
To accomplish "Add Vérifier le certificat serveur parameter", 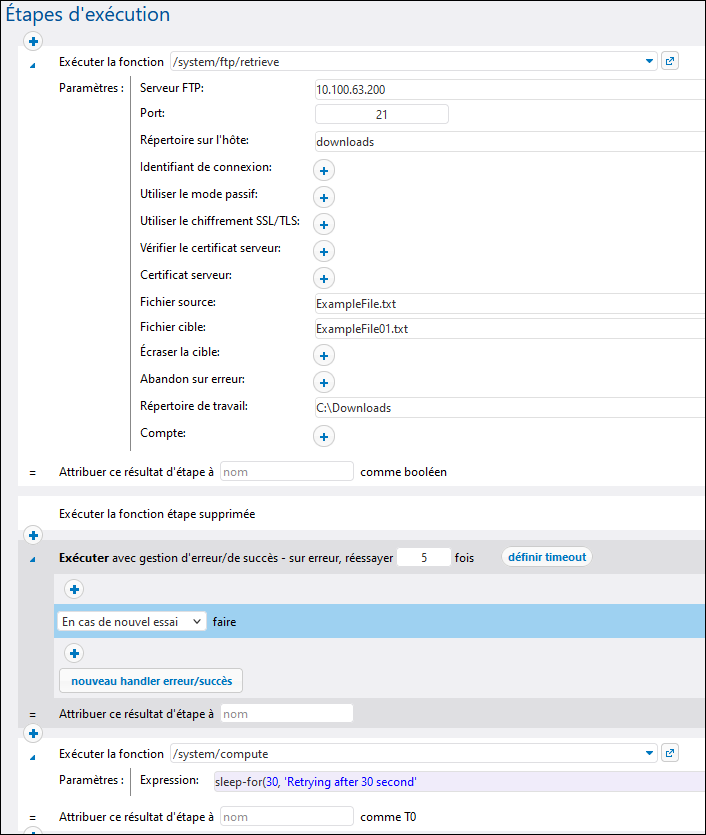I will (325, 251).
